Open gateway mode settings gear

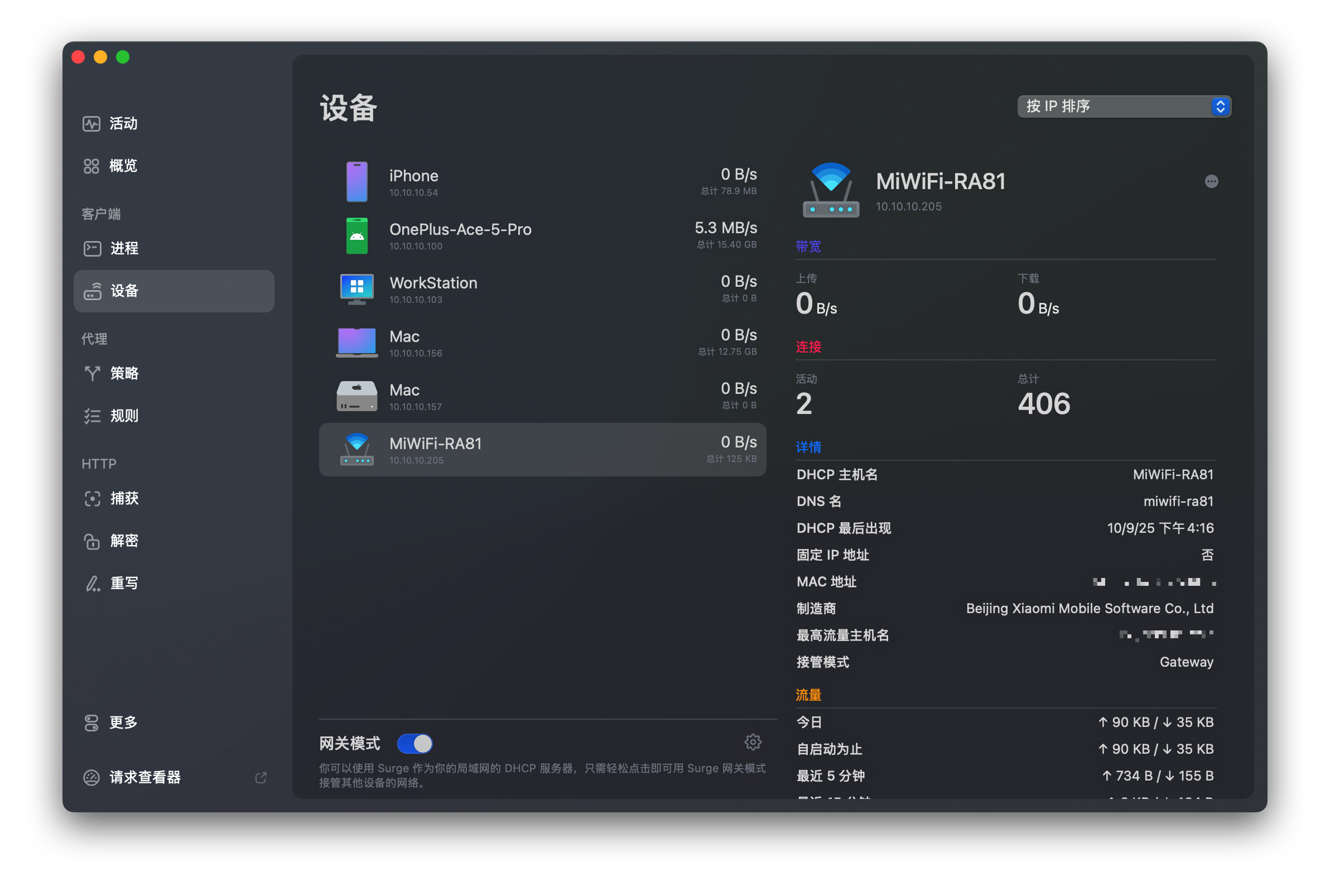pos(753,741)
